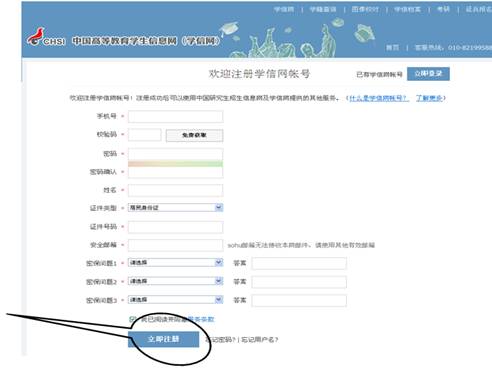This screenshot has width=492, height=371.
Task: Open the 忘记用户名 forgot username link
Action: pyautogui.click(x=260, y=340)
